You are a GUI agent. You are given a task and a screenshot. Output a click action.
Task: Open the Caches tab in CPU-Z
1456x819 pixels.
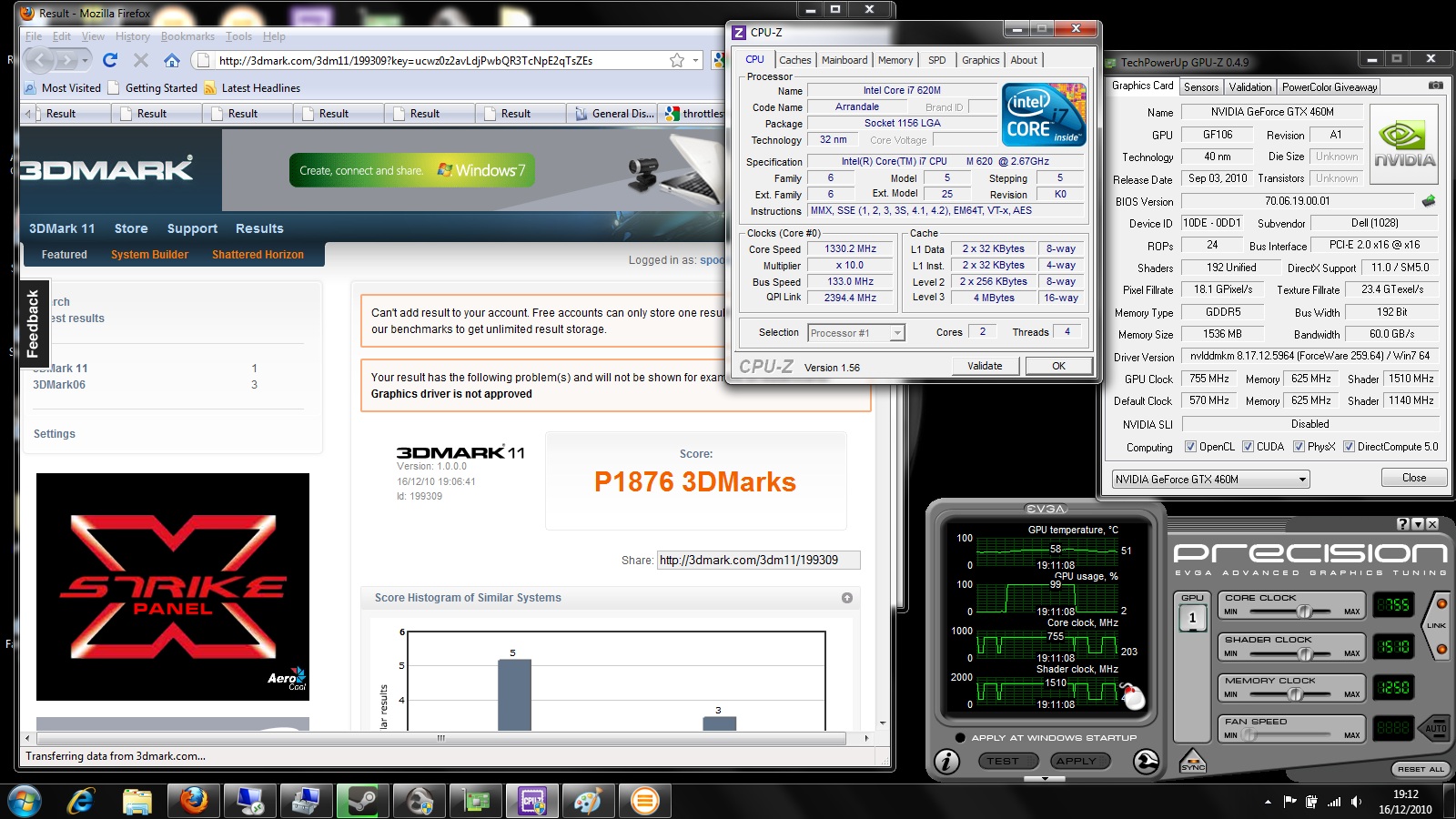coord(794,60)
